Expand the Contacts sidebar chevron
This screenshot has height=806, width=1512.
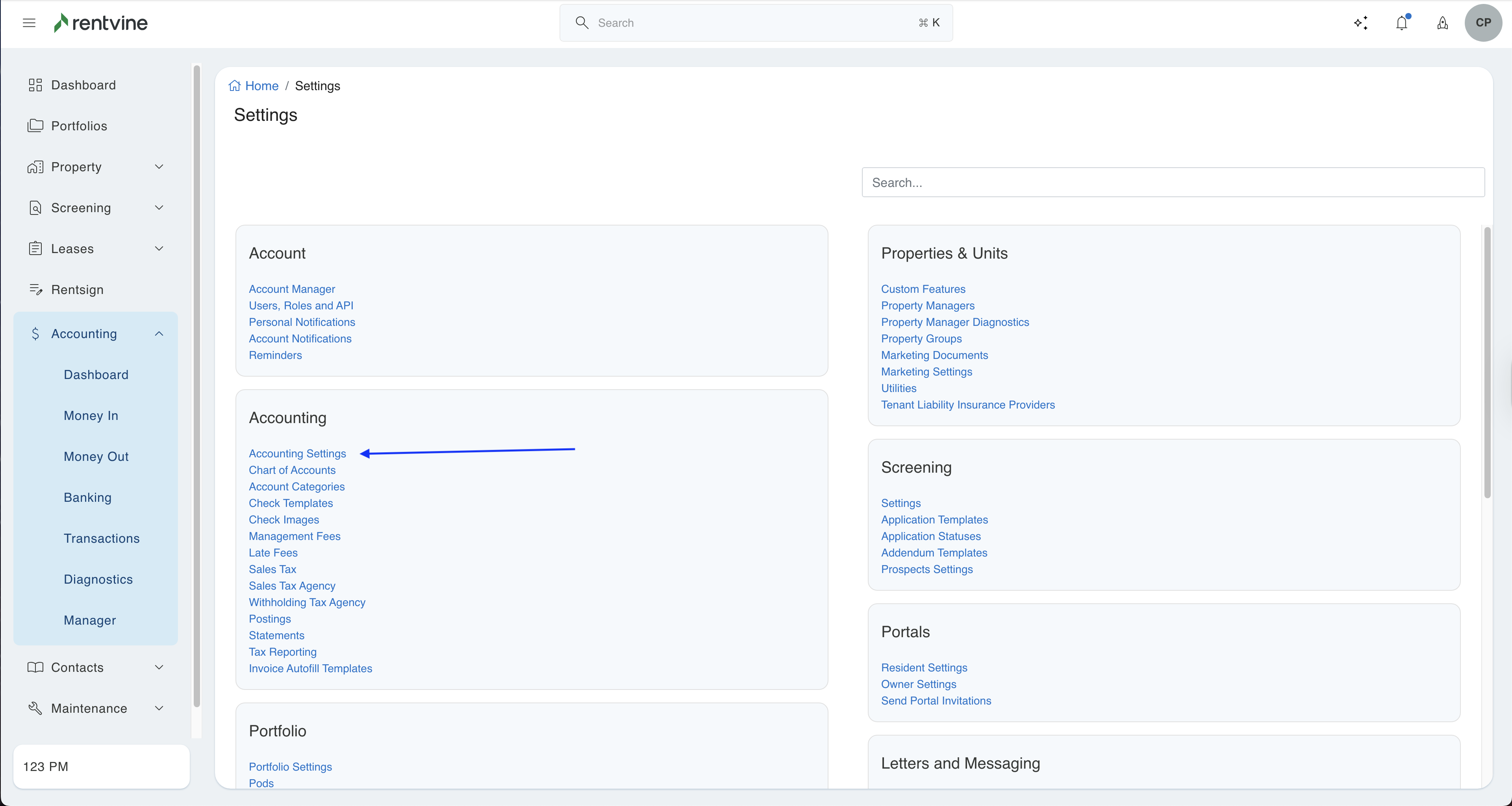coord(159,667)
